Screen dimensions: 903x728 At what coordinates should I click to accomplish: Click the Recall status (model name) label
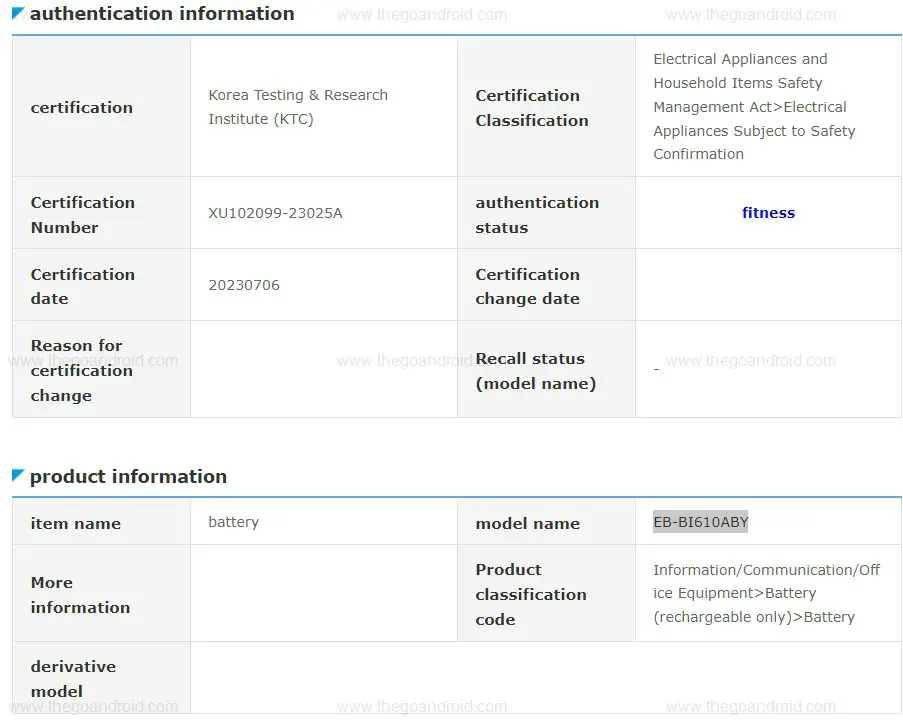tap(535, 371)
